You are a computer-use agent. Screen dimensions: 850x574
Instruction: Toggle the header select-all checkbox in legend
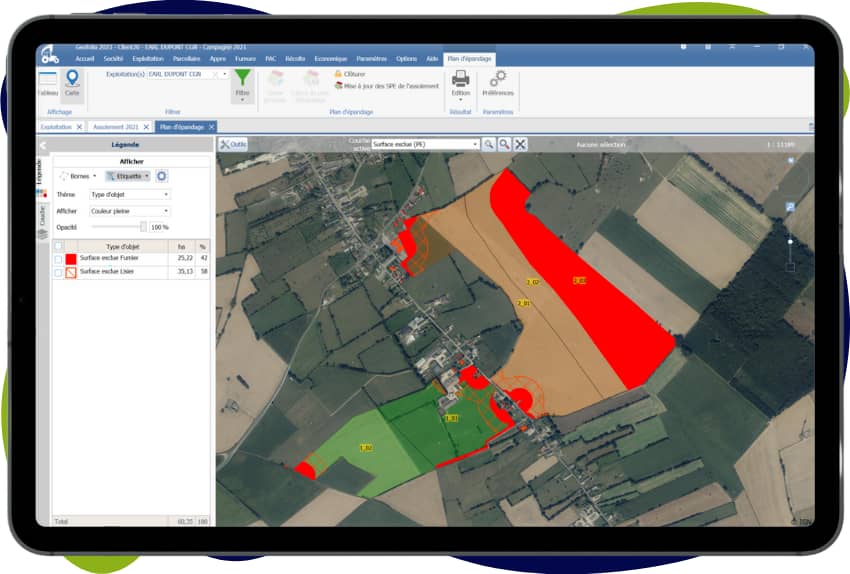59,246
